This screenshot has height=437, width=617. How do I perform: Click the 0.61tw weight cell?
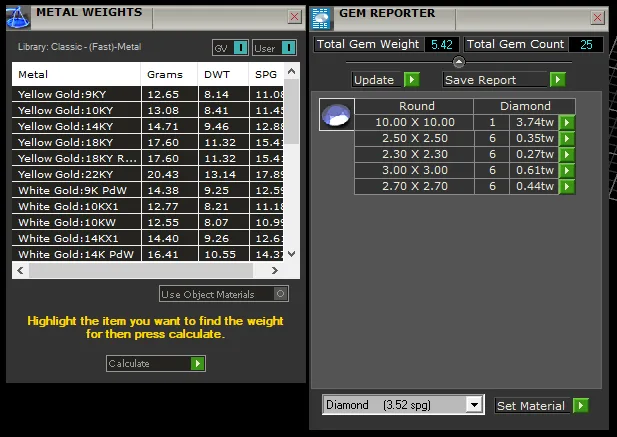[534, 170]
